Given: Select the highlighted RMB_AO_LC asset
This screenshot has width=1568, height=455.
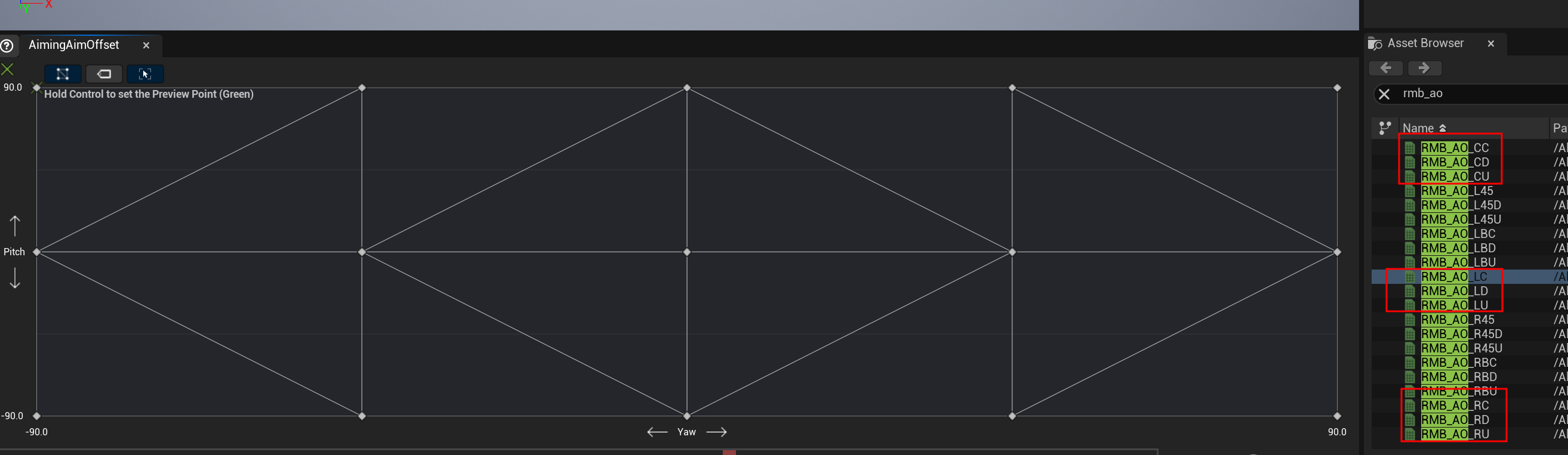Looking at the screenshot, I should click(1454, 277).
